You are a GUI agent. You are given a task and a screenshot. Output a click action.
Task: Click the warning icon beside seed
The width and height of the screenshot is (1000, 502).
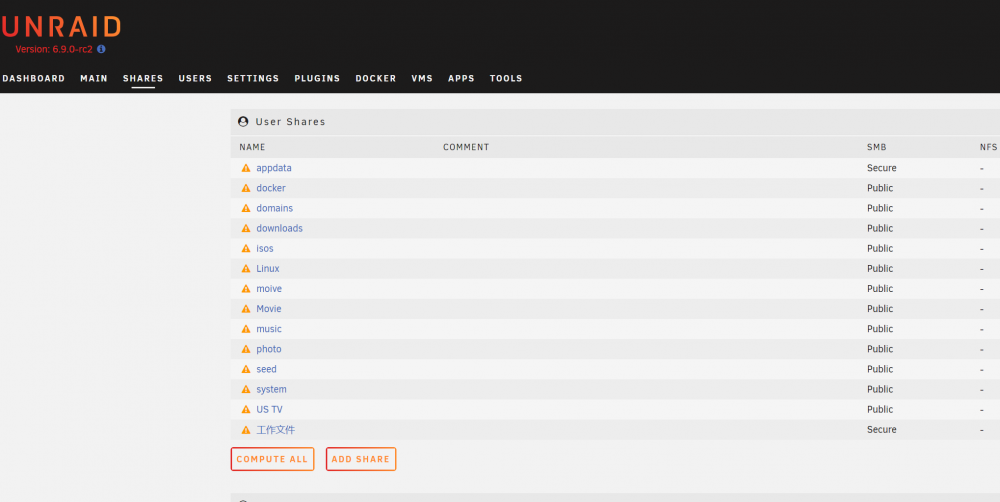click(246, 369)
